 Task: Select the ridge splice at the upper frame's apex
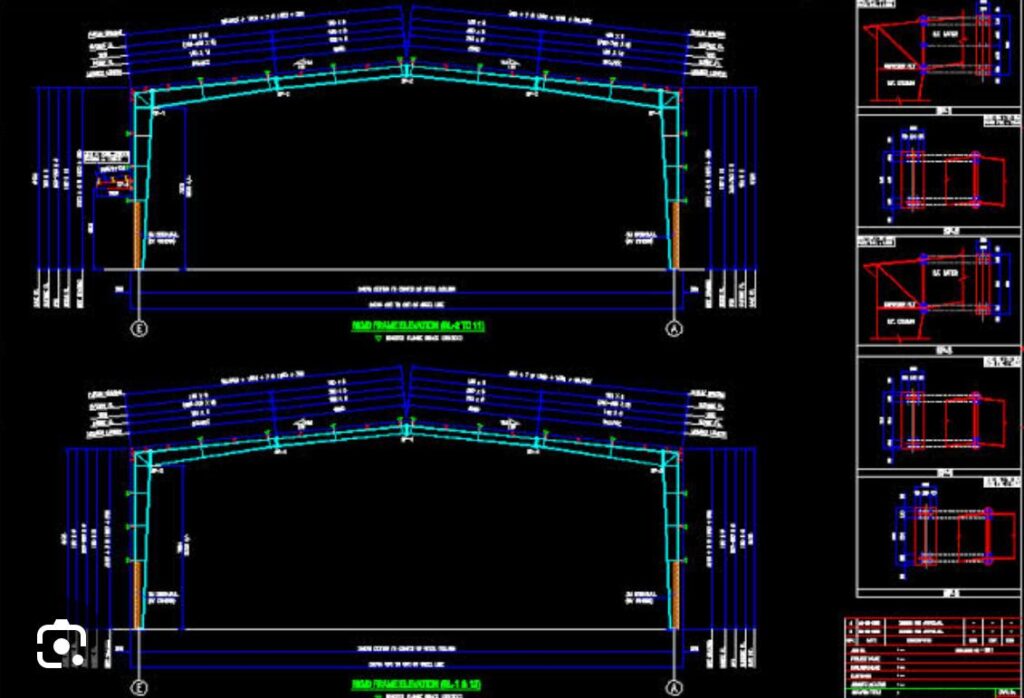tap(407, 71)
